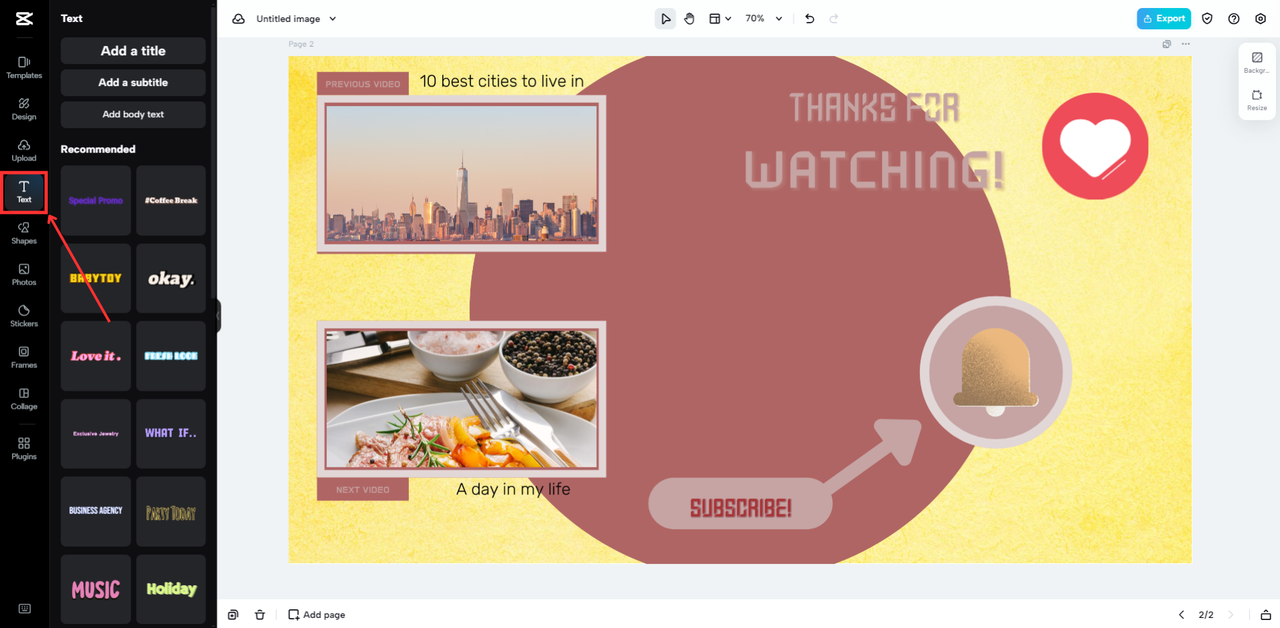1280x628 pixels.
Task: Open the 70% zoom dropdown
Action: pyautogui.click(x=764, y=19)
